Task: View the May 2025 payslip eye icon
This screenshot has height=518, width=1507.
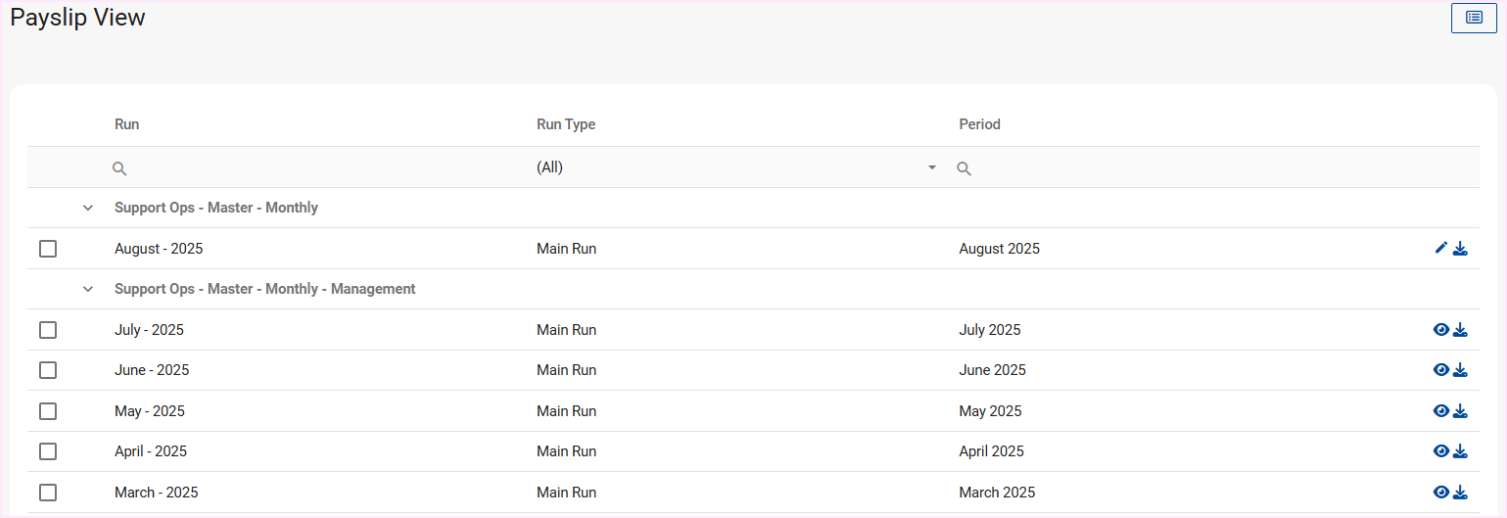Action: pyautogui.click(x=1441, y=411)
